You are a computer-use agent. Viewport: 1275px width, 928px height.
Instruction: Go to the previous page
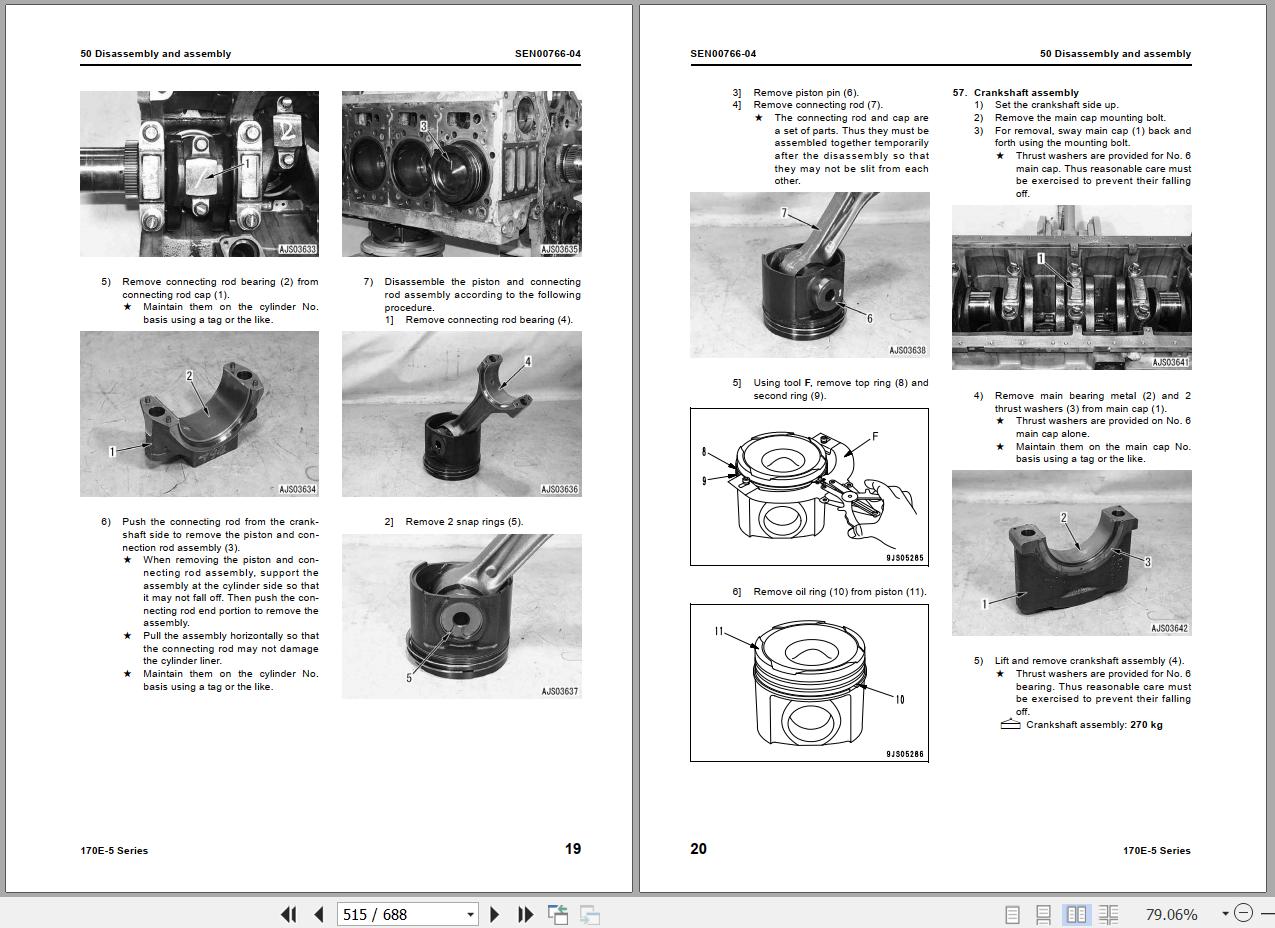319,914
